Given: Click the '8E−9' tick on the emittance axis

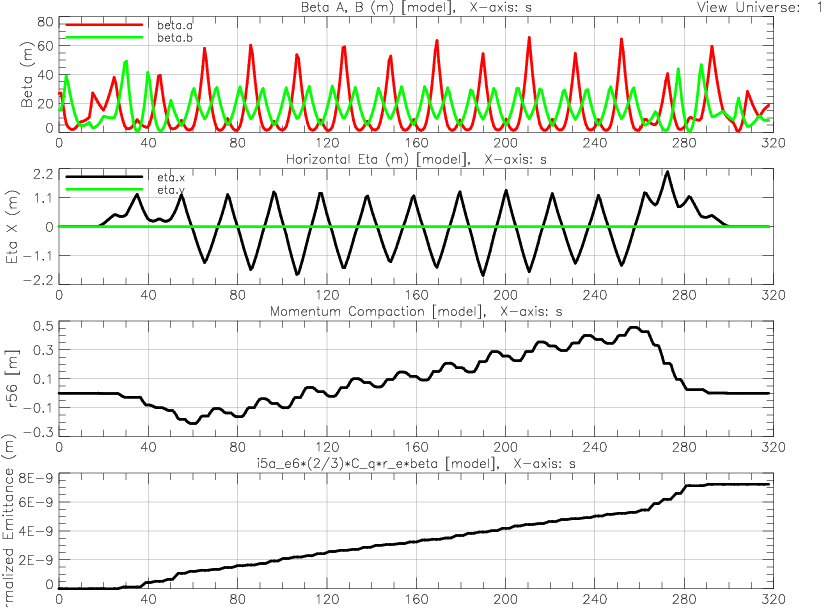Looking at the screenshot, I should [36, 478].
